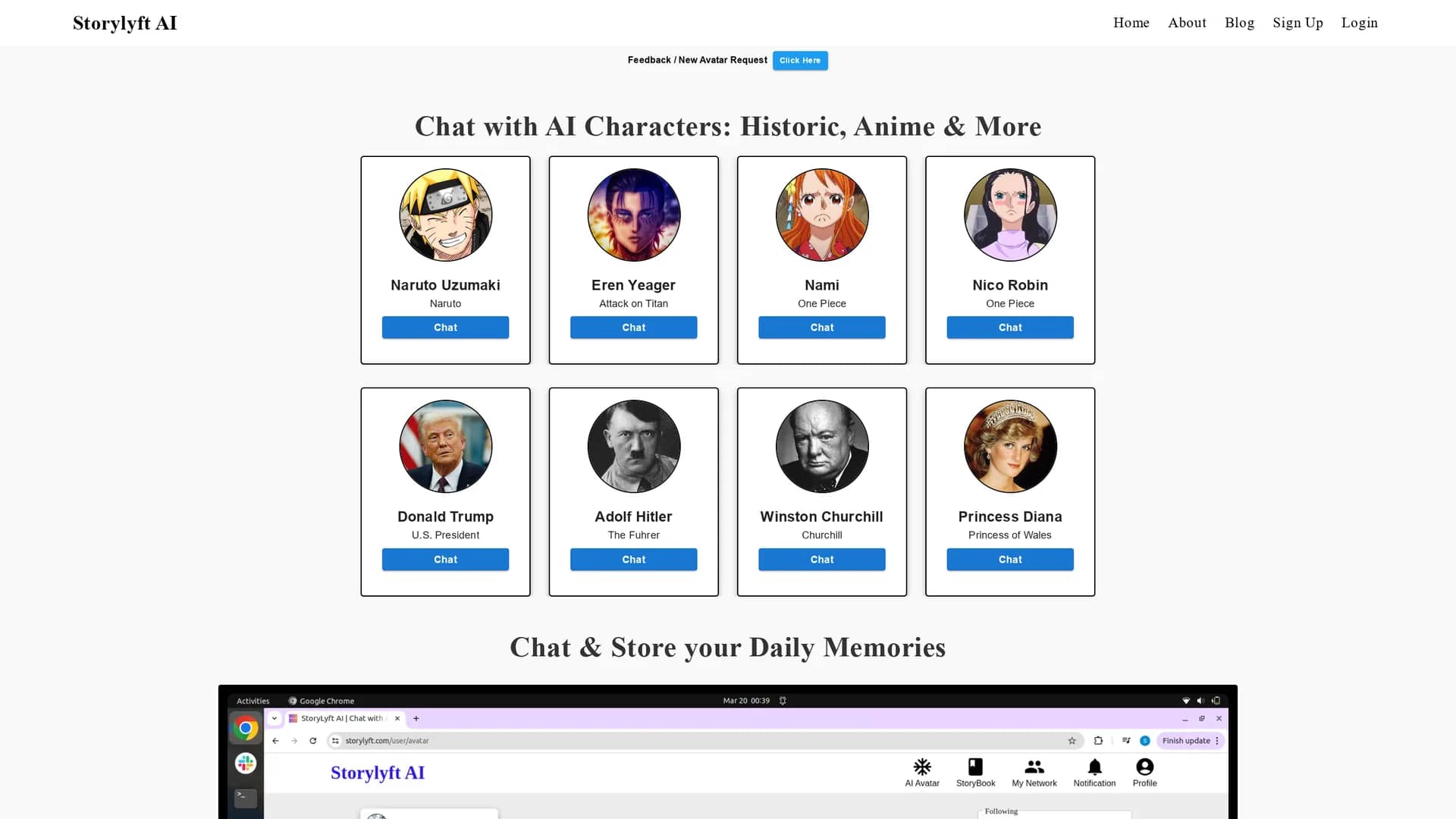
Task: Click the 'Winston Churchill' name heading
Action: (x=821, y=516)
